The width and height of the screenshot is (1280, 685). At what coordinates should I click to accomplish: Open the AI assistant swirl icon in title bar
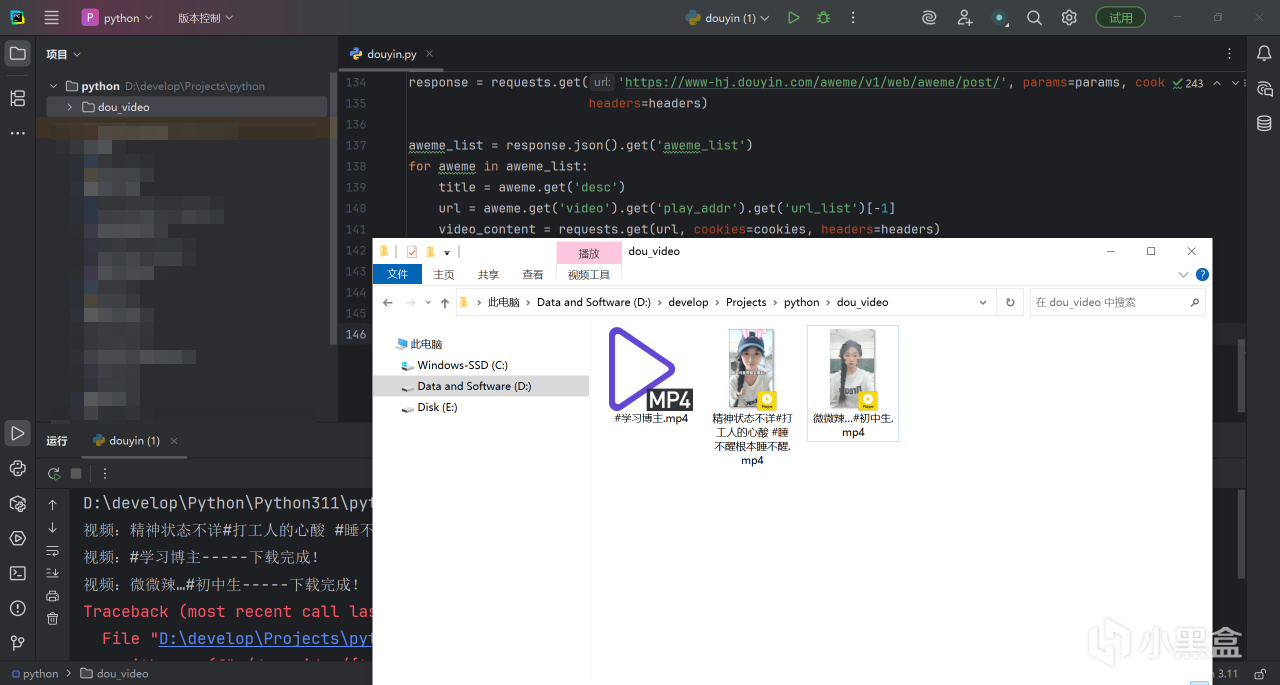click(929, 18)
